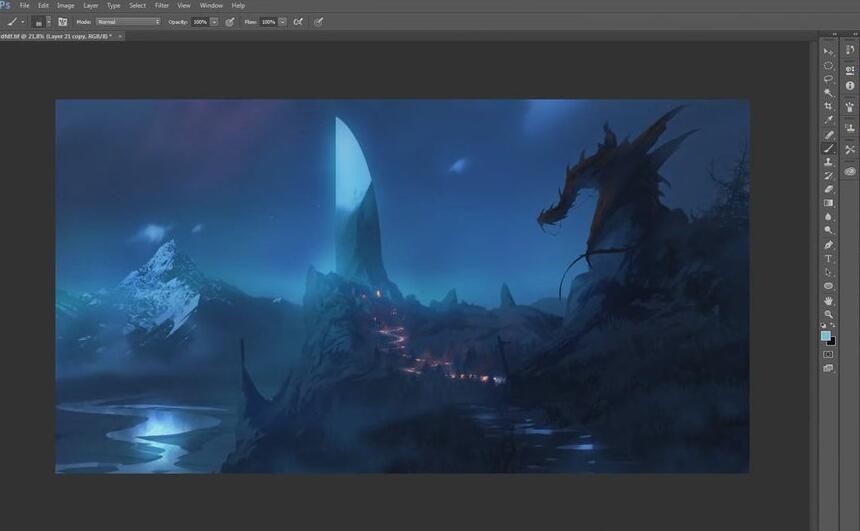Select the Eyedropper tool
The height and width of the screenshot is (531, 860).
click(828, 120)
